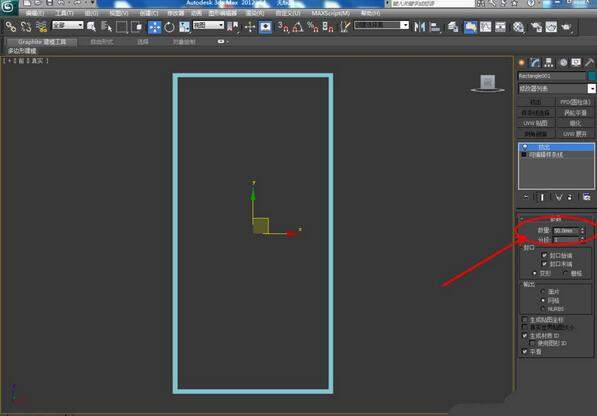Open the Modify panel tab icon
The image size is (597, 416).
(535, 63)
